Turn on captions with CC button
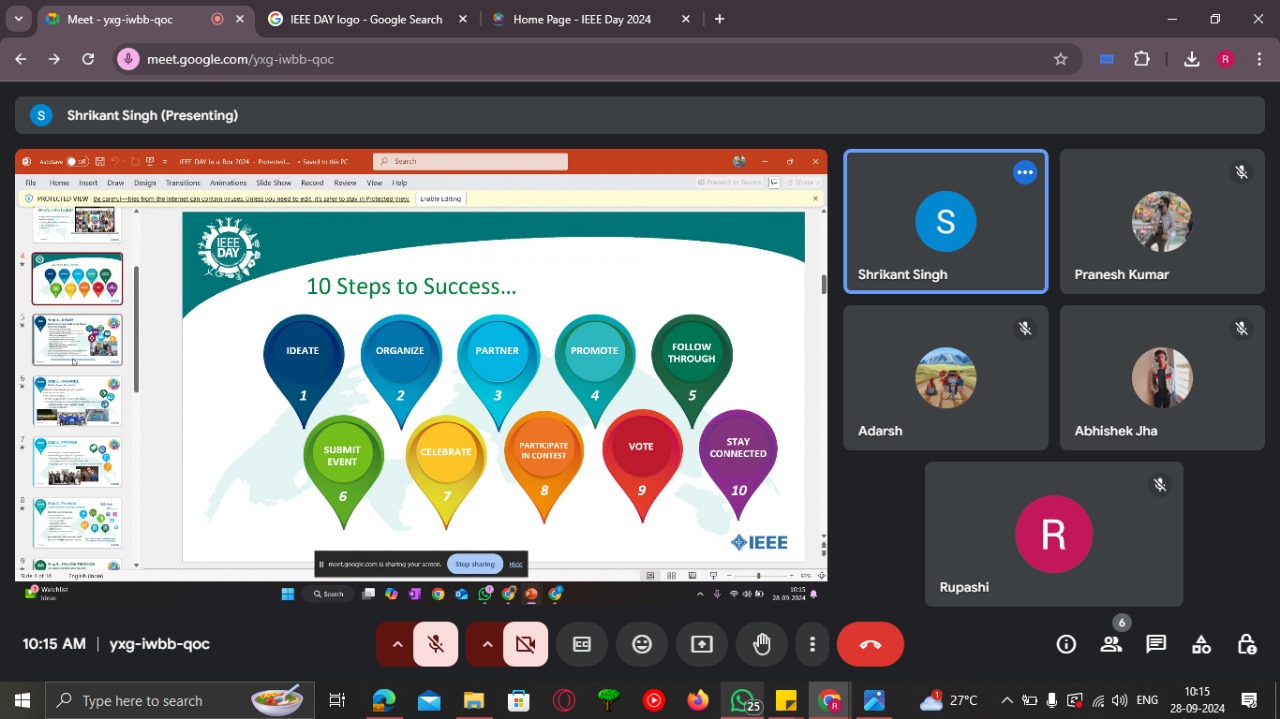Image resolution: width=1280 pixels, height=719 pixels. pyautogui.click(x=582, y=644)
